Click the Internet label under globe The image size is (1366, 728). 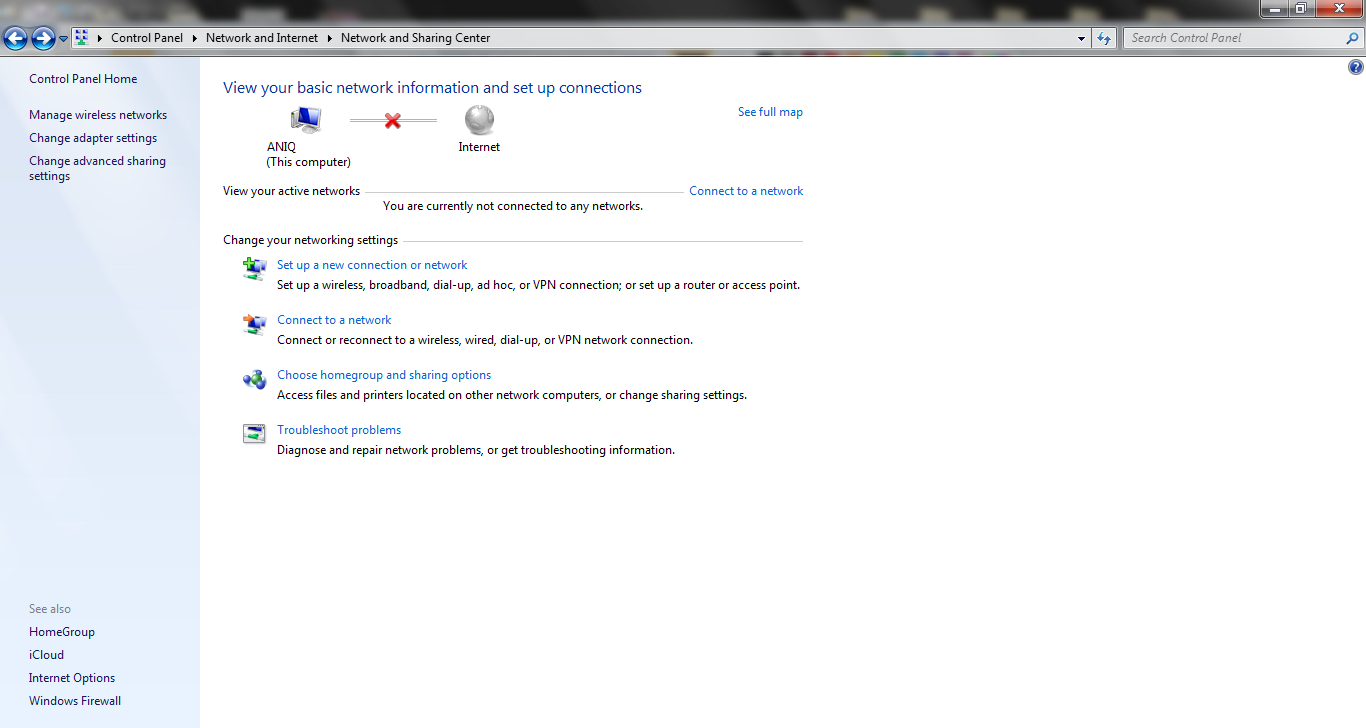point(479,147)
